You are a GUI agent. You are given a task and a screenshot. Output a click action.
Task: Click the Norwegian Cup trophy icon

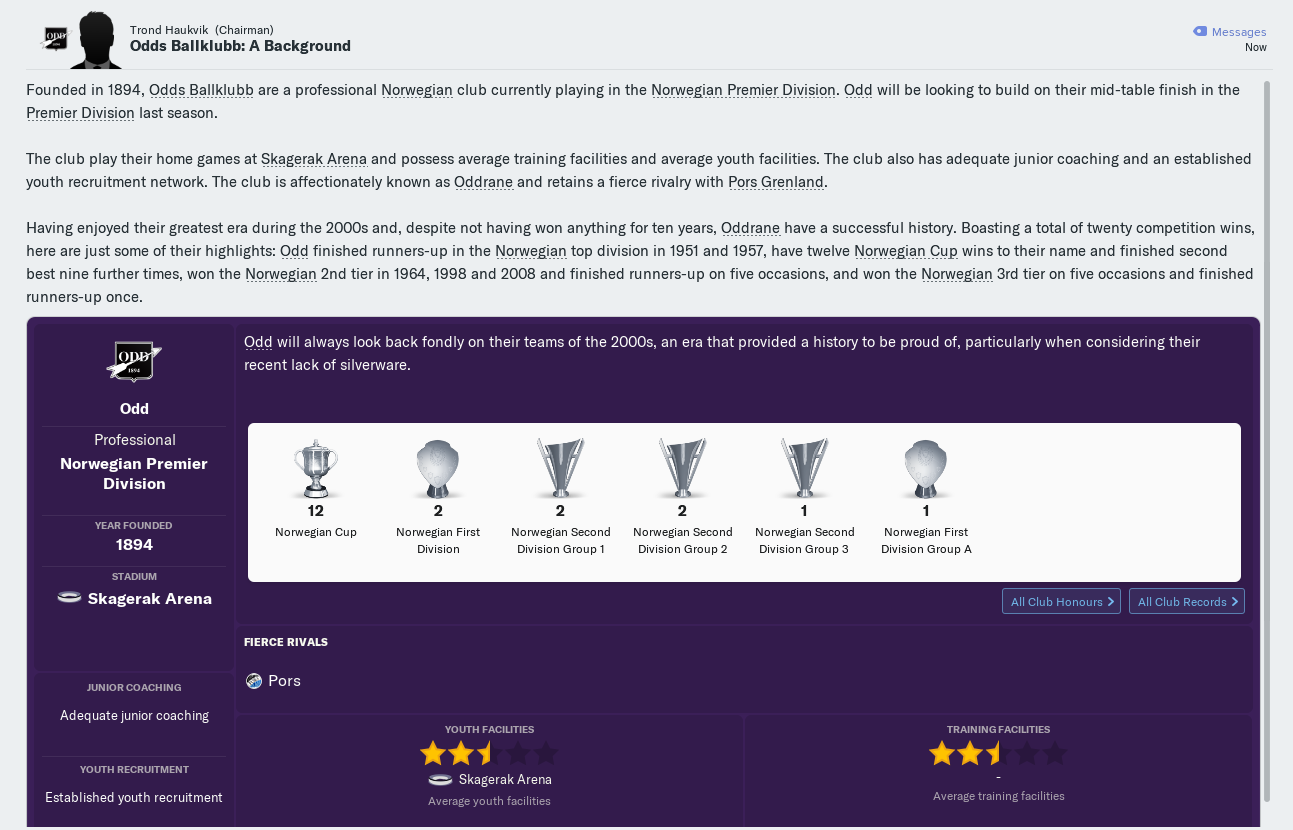(316, 468)
